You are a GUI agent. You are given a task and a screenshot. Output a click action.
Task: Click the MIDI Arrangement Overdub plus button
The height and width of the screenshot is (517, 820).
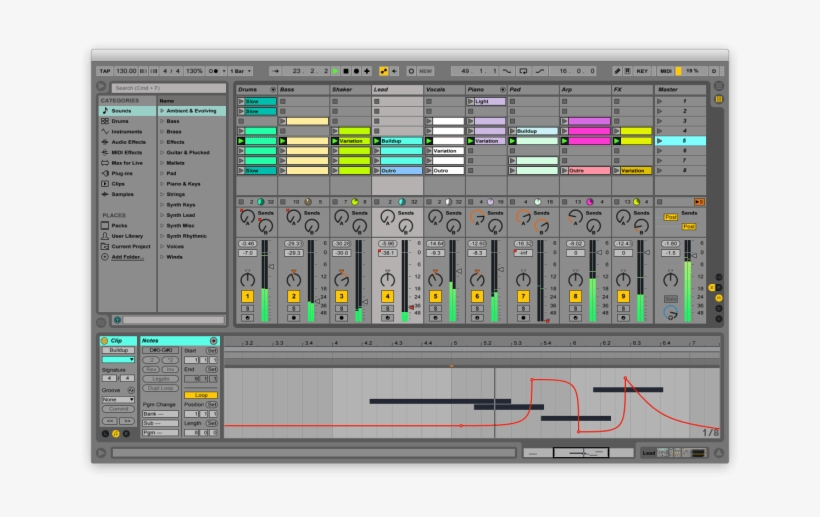(x=367, y=71)
